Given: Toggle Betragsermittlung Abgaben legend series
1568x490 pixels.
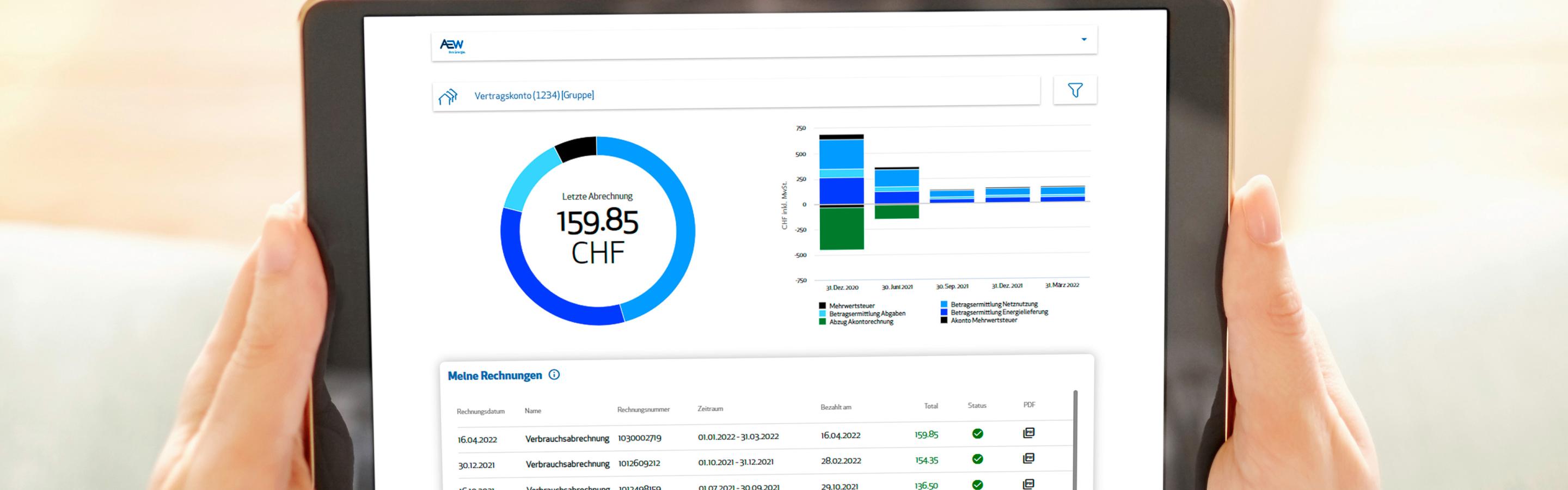Looking at the screenshot, I should click(x=867, y=314).
